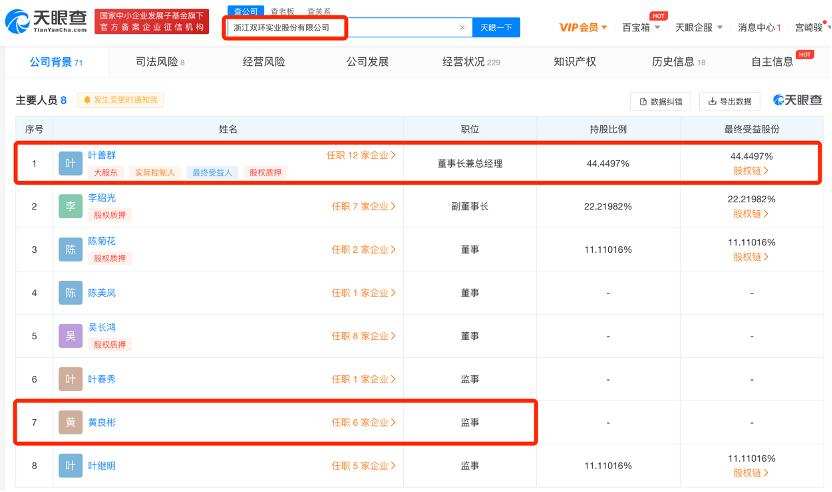Screen dimensions: 832x492
Task: Click the 陈 avatar of 陈菊花
Action: [71, 249]
